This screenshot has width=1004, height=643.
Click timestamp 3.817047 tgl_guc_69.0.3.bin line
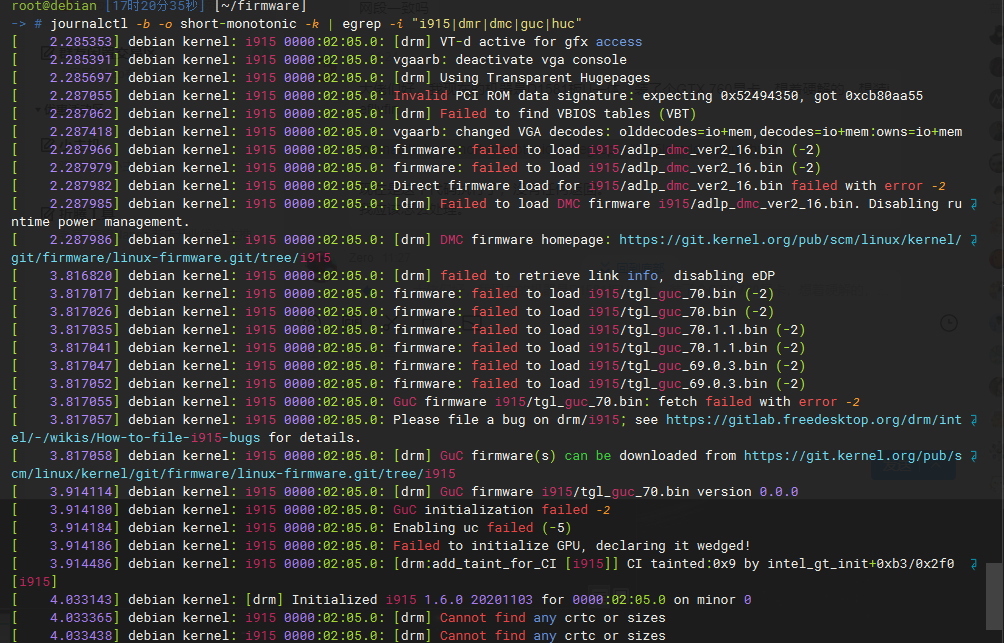point(81,365)
